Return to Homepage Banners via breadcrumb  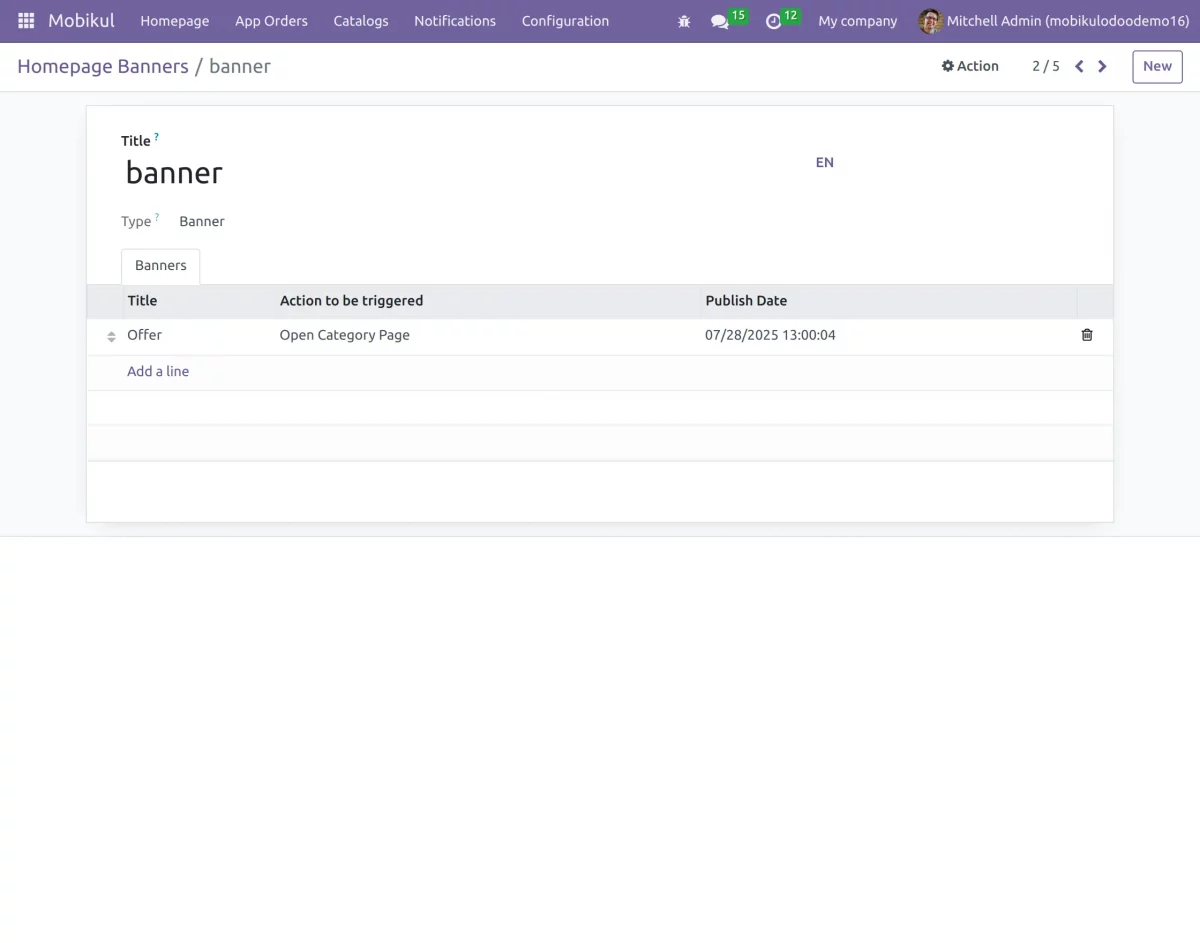click(x=102, y=66)
